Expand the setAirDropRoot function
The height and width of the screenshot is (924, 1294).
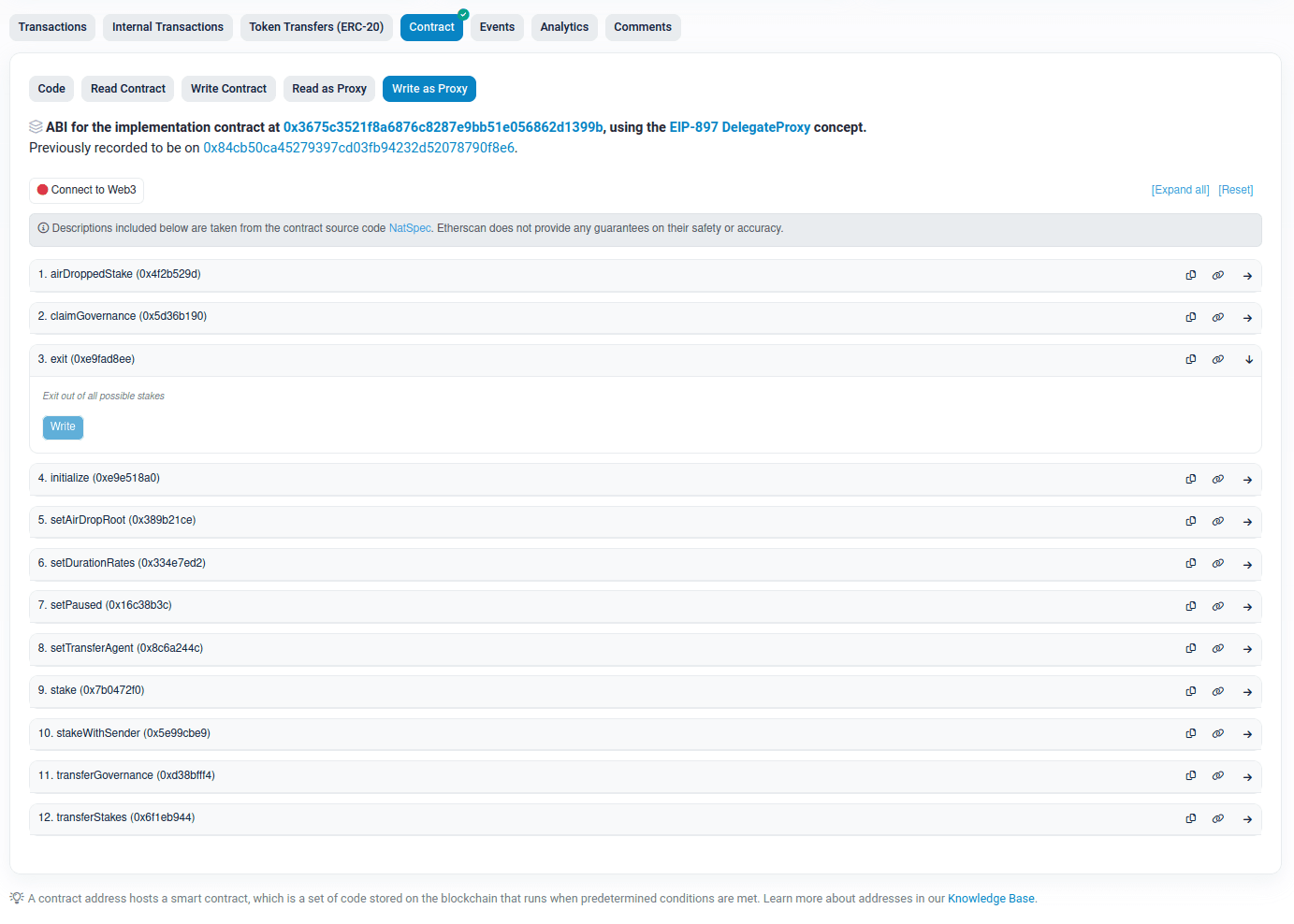(x=1247, y=521)
